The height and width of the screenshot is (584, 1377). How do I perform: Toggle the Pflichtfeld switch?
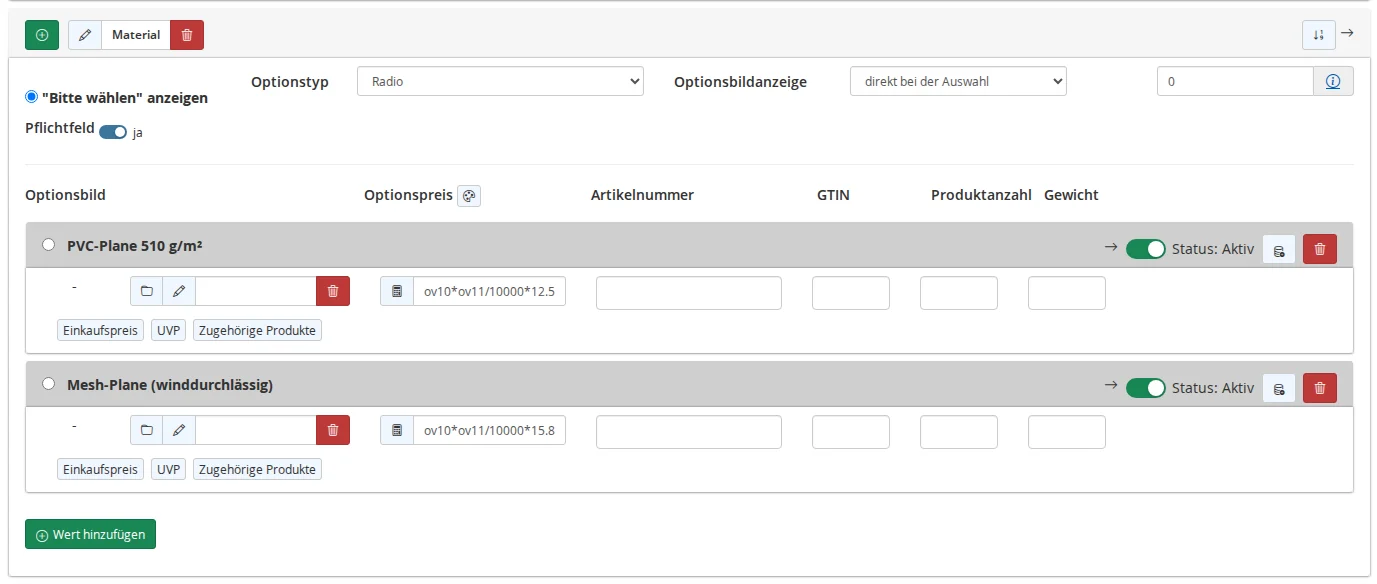pyautogui.click(x=113, y=132)
